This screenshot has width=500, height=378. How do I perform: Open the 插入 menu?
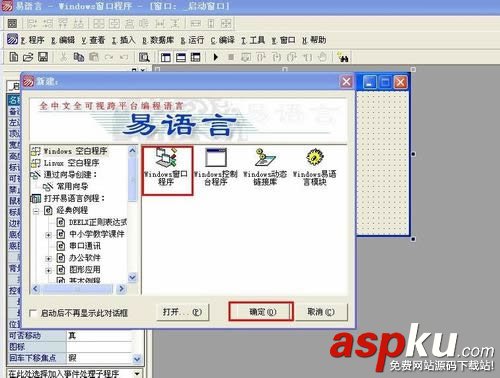point(123,40)
